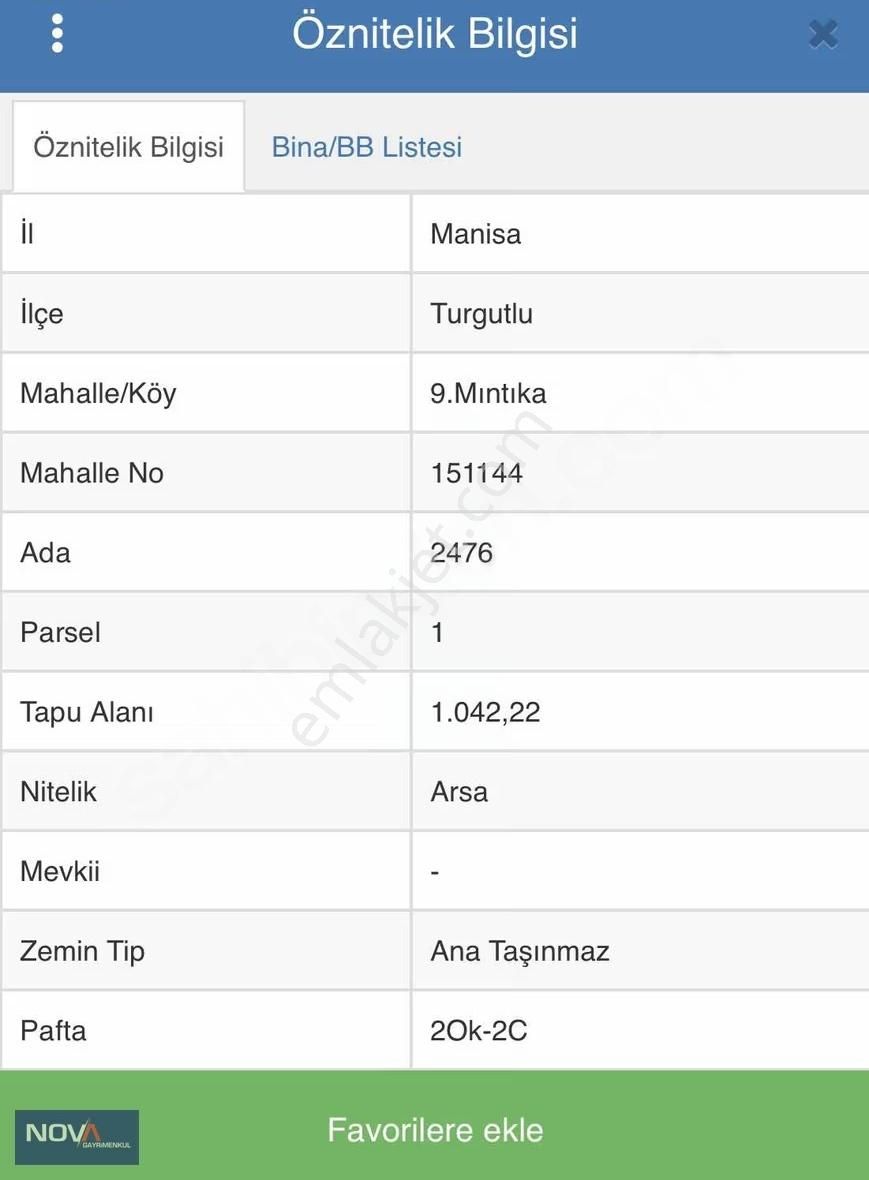Close the Öznitelik Bilgisi panel
Image resolution: width=869 pixels, height=1180 pixels.
click(x=823, y=36)
